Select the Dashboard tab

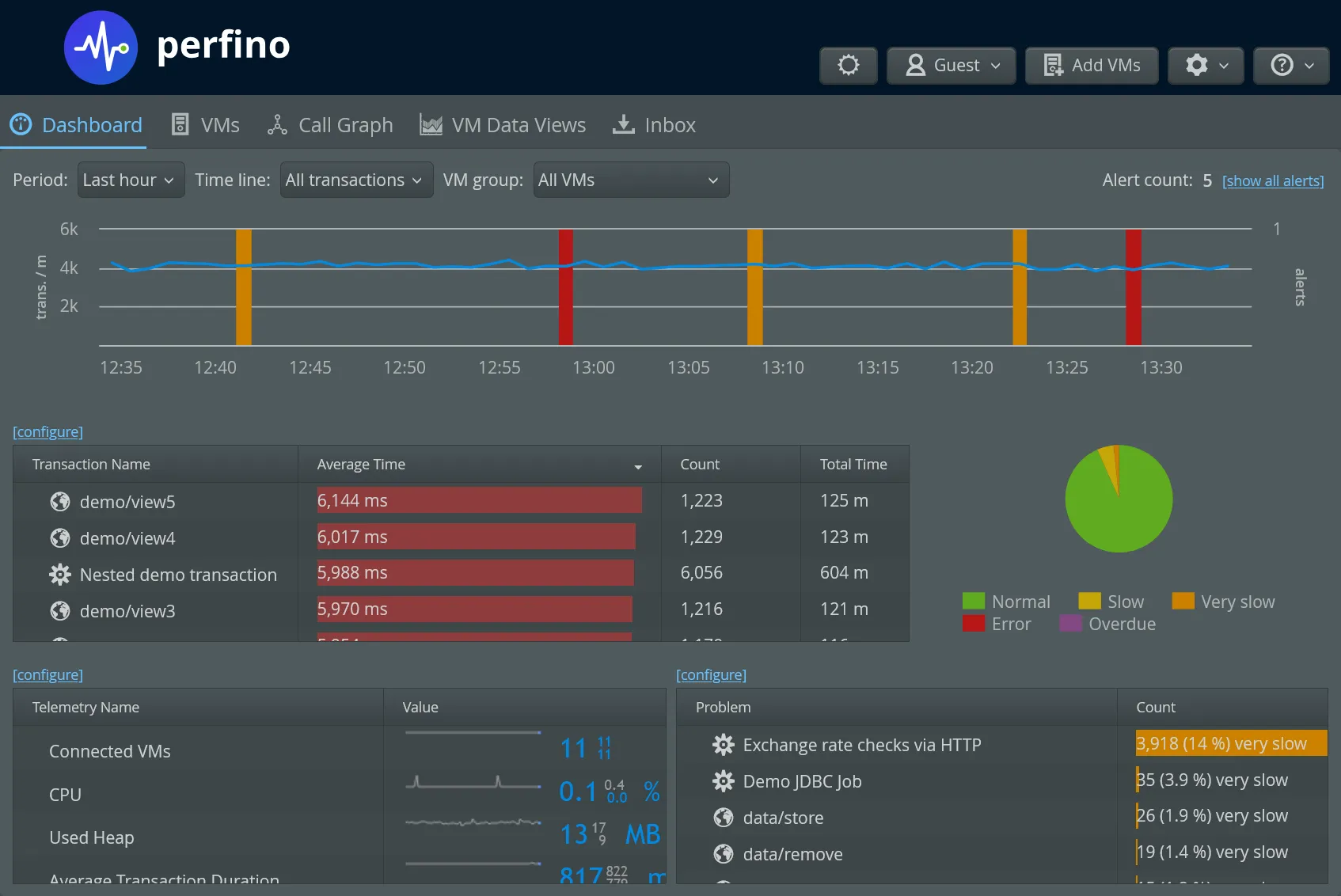pos(76,124)
